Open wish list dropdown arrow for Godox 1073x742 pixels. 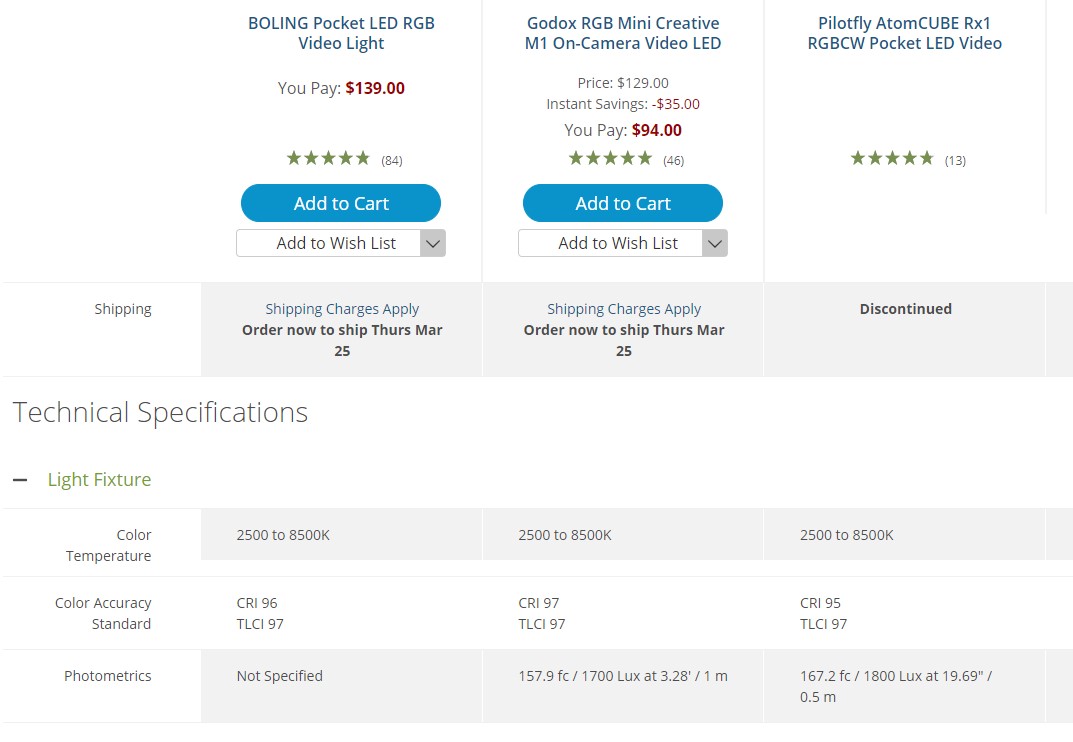click(x=714, y=243)
